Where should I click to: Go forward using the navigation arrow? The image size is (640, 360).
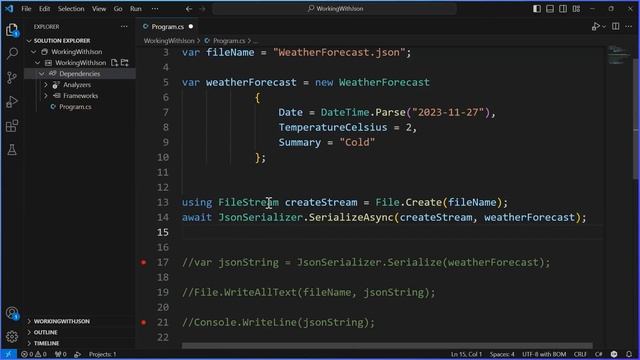click(x=202, y=9)
